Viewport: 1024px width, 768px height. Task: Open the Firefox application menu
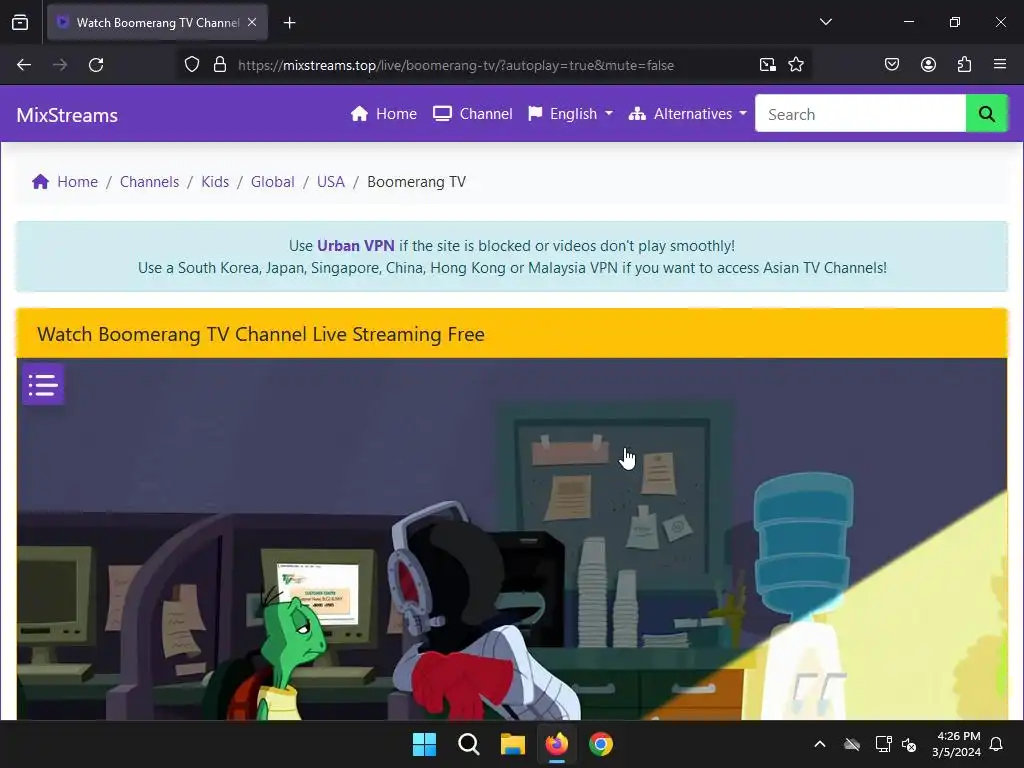pyautogui.click(x=1000, y=65)
